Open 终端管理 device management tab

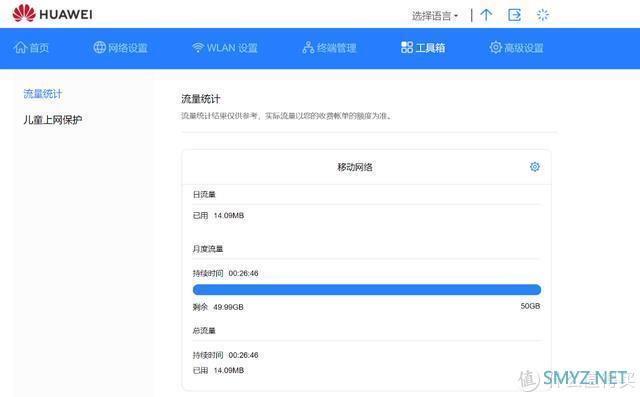pyautogui.click(x=329, y=48)
